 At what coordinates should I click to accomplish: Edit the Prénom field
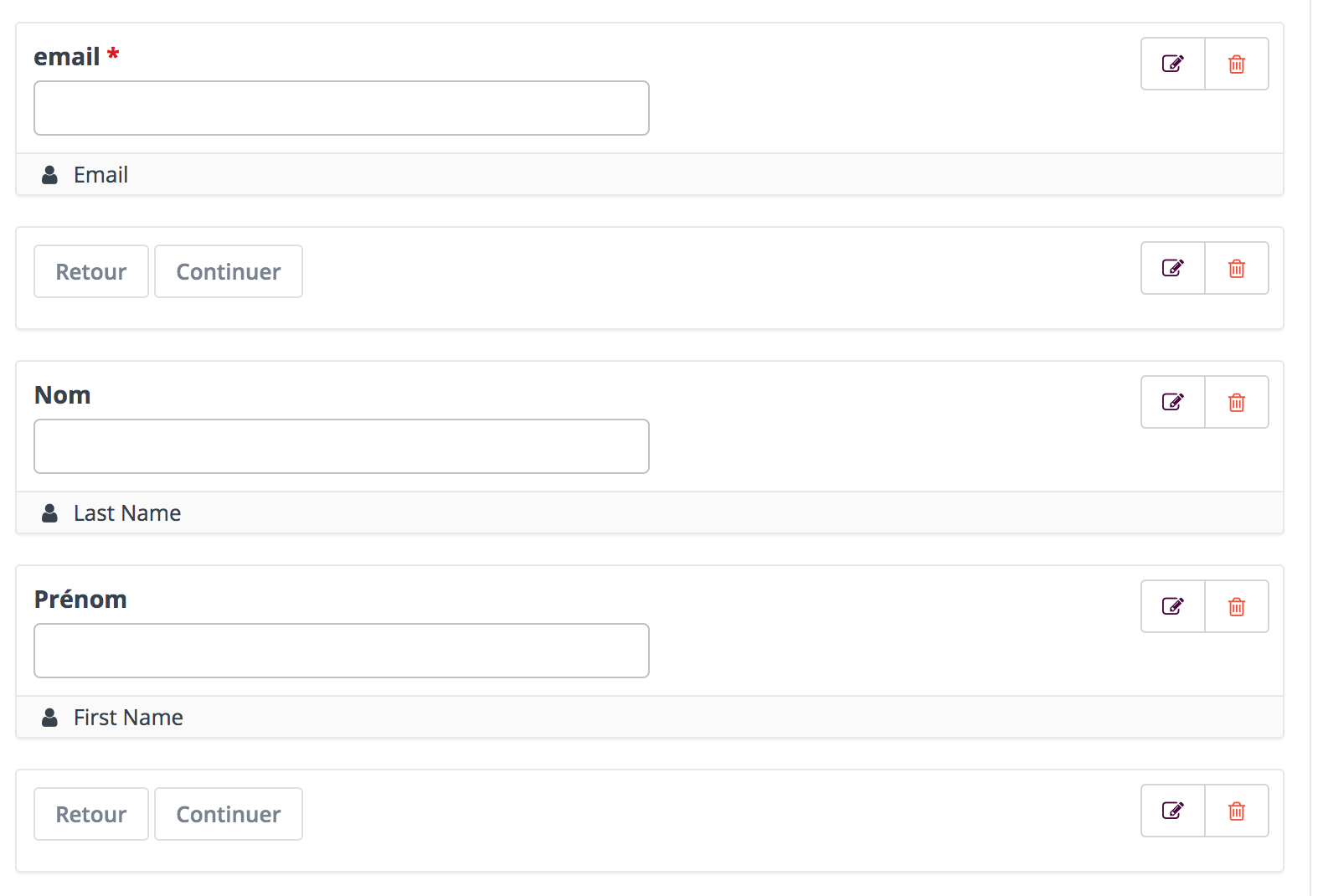pos(1173,606)
